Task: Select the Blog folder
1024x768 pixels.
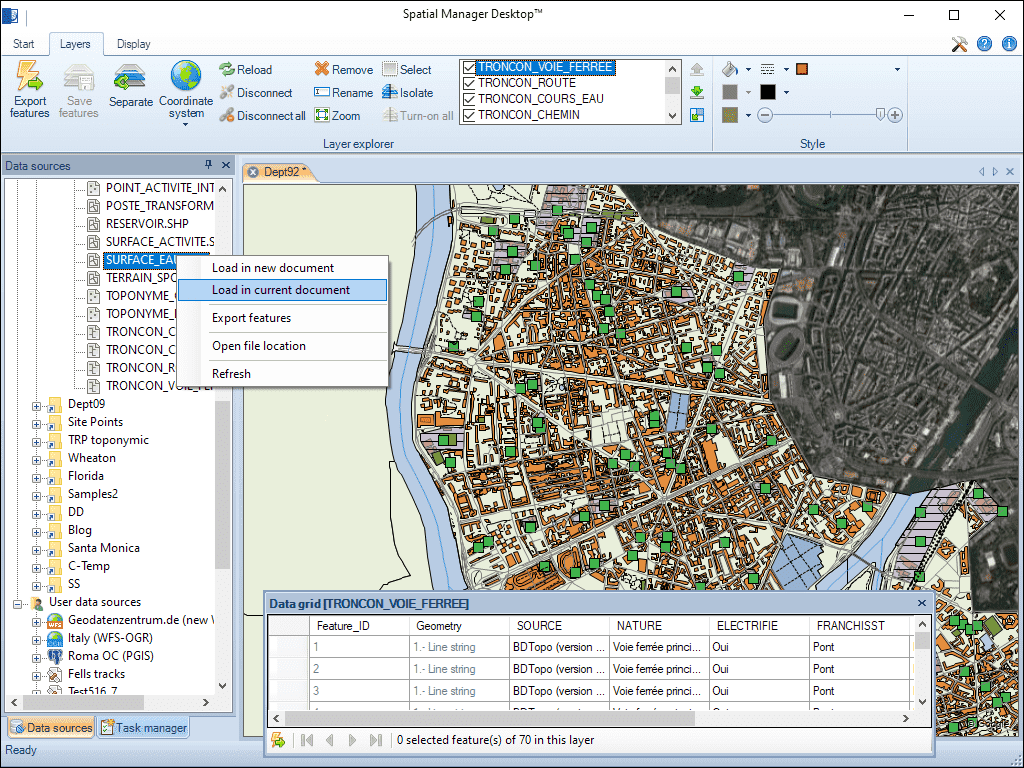Action: 80,530
